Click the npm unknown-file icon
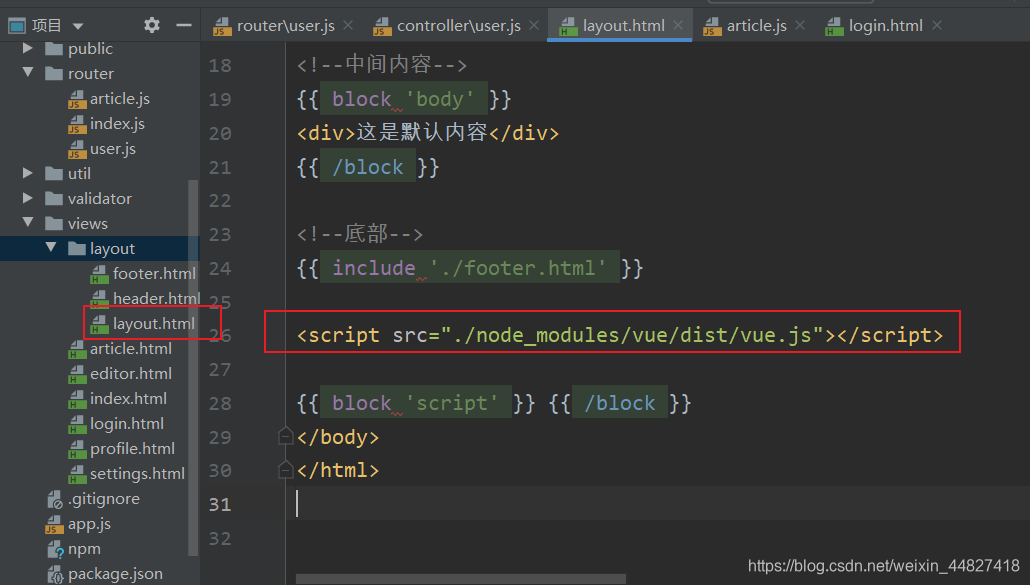 tap(55, 550)
